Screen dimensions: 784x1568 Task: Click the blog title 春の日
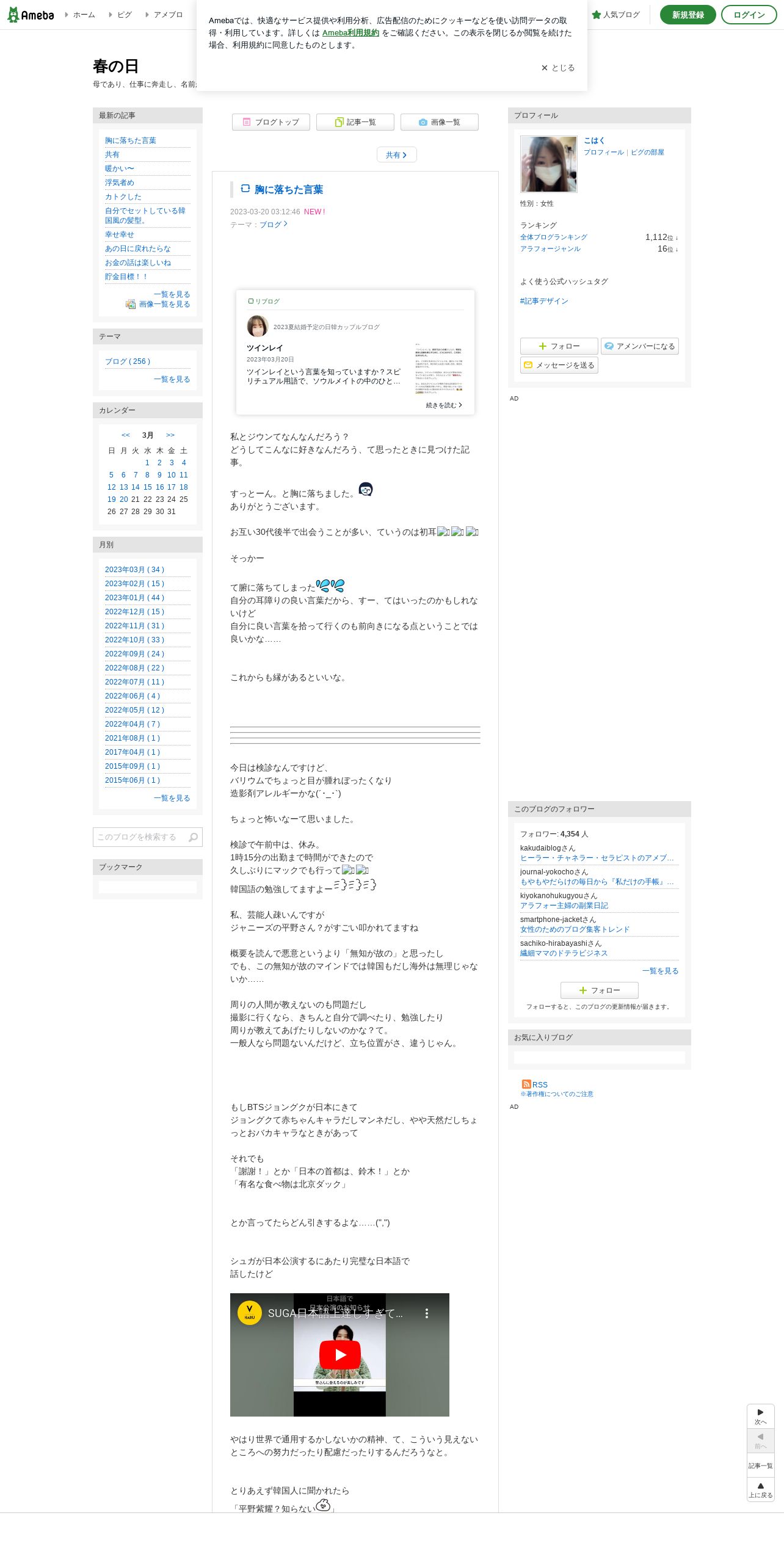(116, 67)
